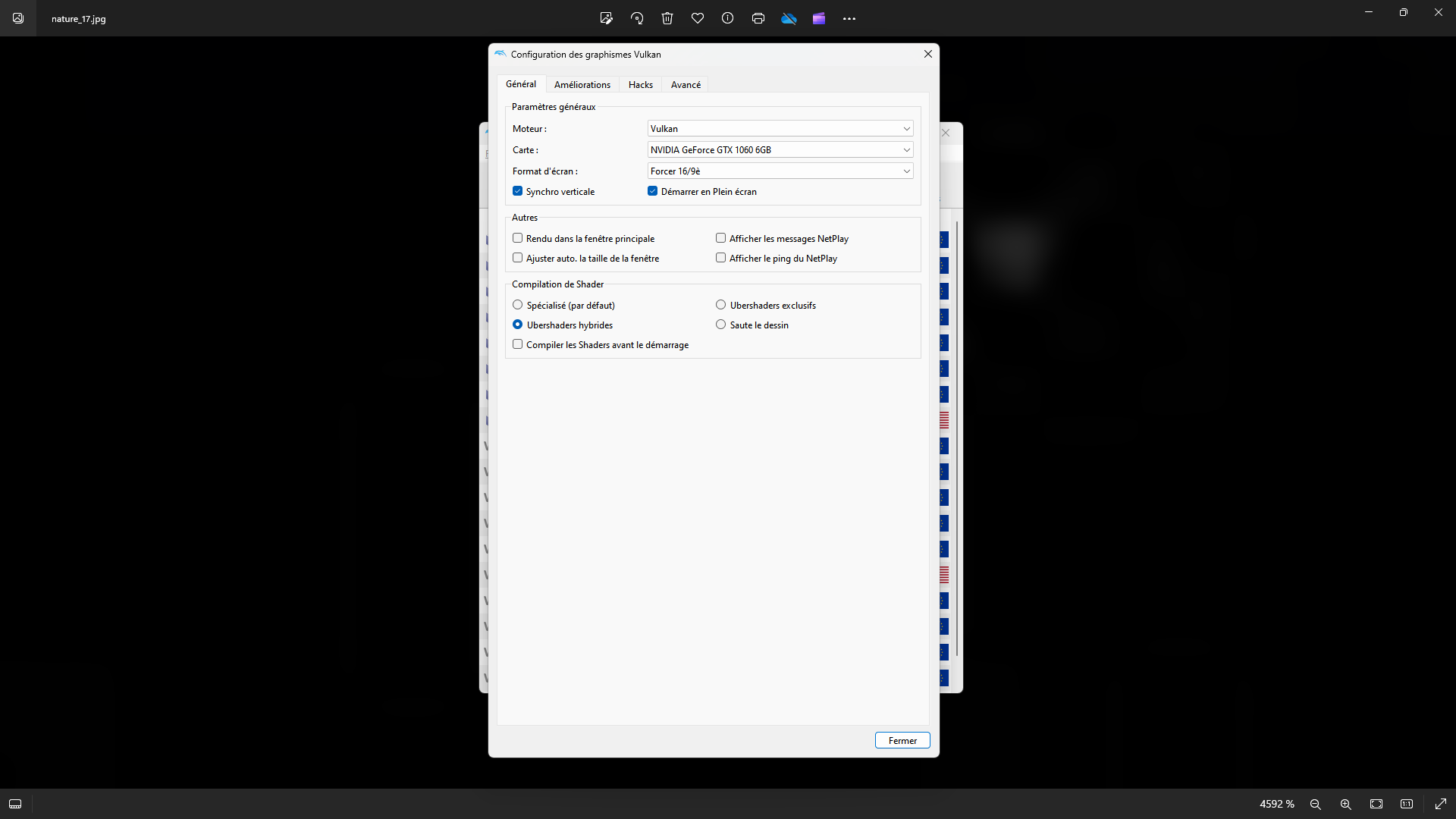Viewport: 1456px width, 819px height.
Task: Open the Clipchamp video editor icon
Action: pyautogui.click(x=819, y=18)
